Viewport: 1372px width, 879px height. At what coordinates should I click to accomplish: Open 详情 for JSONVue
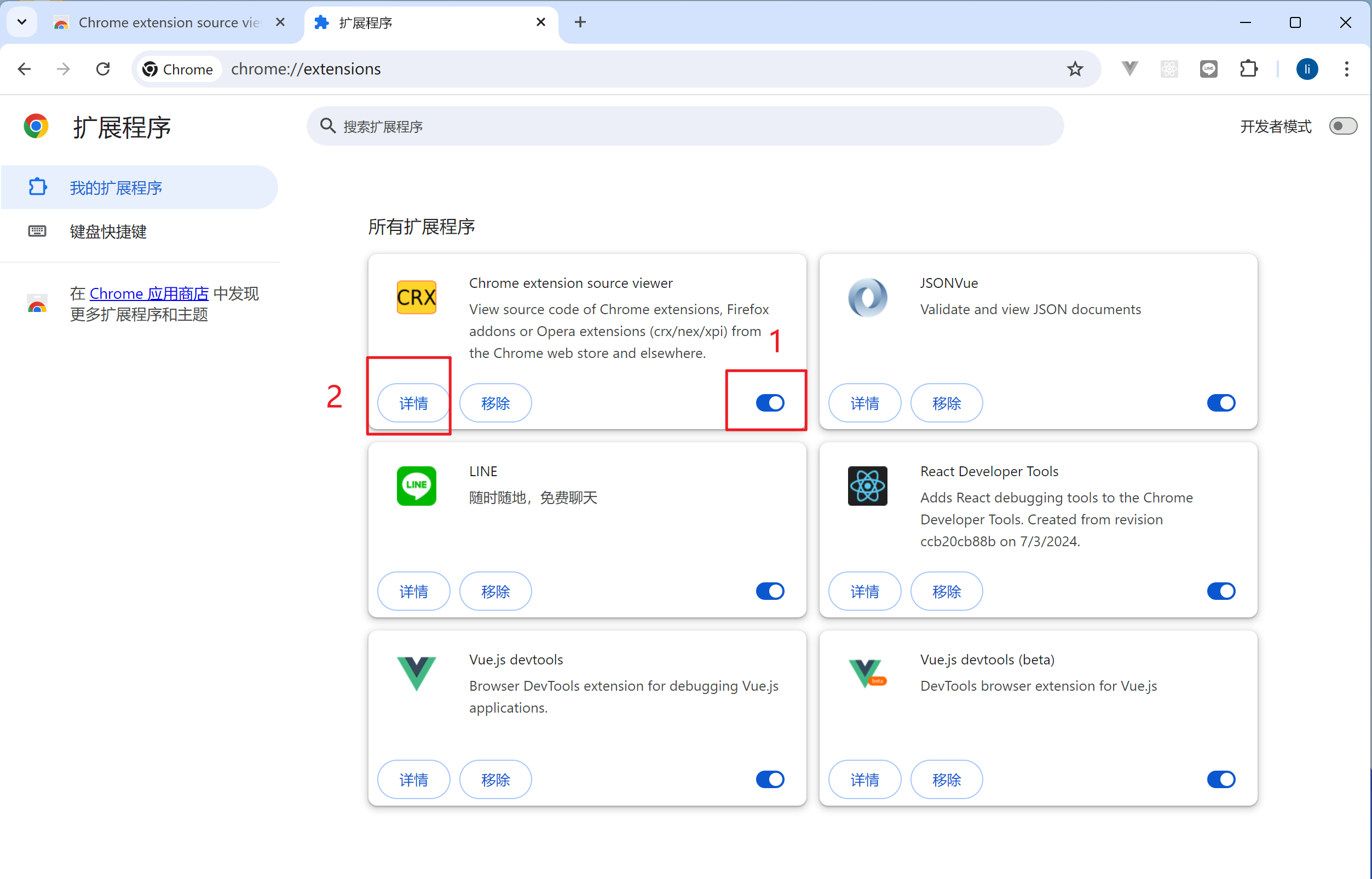864,403
